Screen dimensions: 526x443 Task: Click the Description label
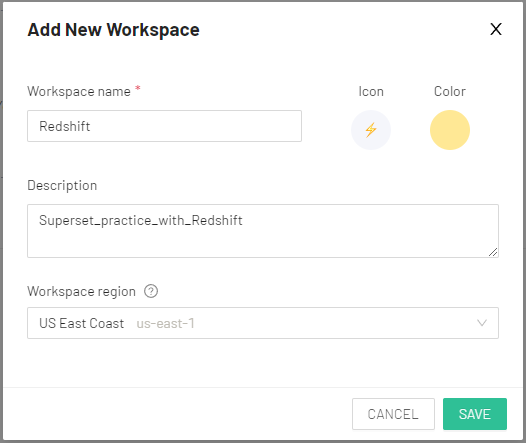click(62, 185)
